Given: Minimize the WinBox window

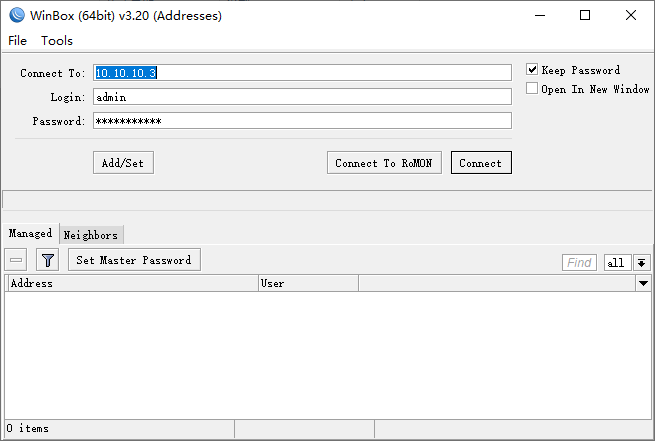Looking at the screenshot, I should [x=540, y=15].
